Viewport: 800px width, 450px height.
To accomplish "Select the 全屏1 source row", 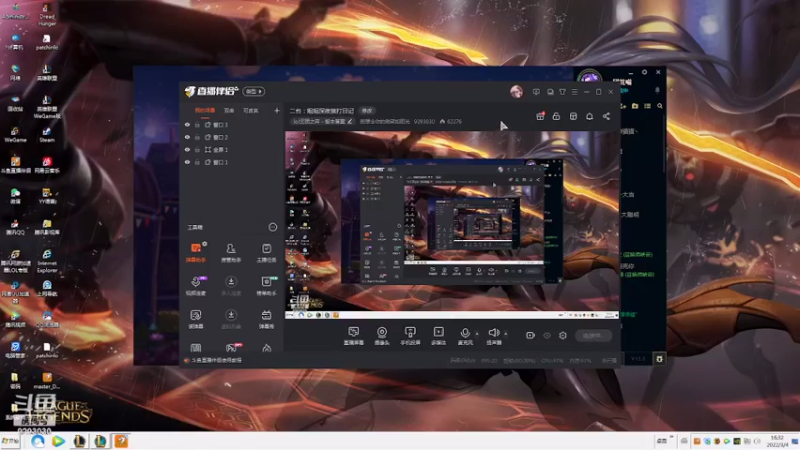I will 232,149.
